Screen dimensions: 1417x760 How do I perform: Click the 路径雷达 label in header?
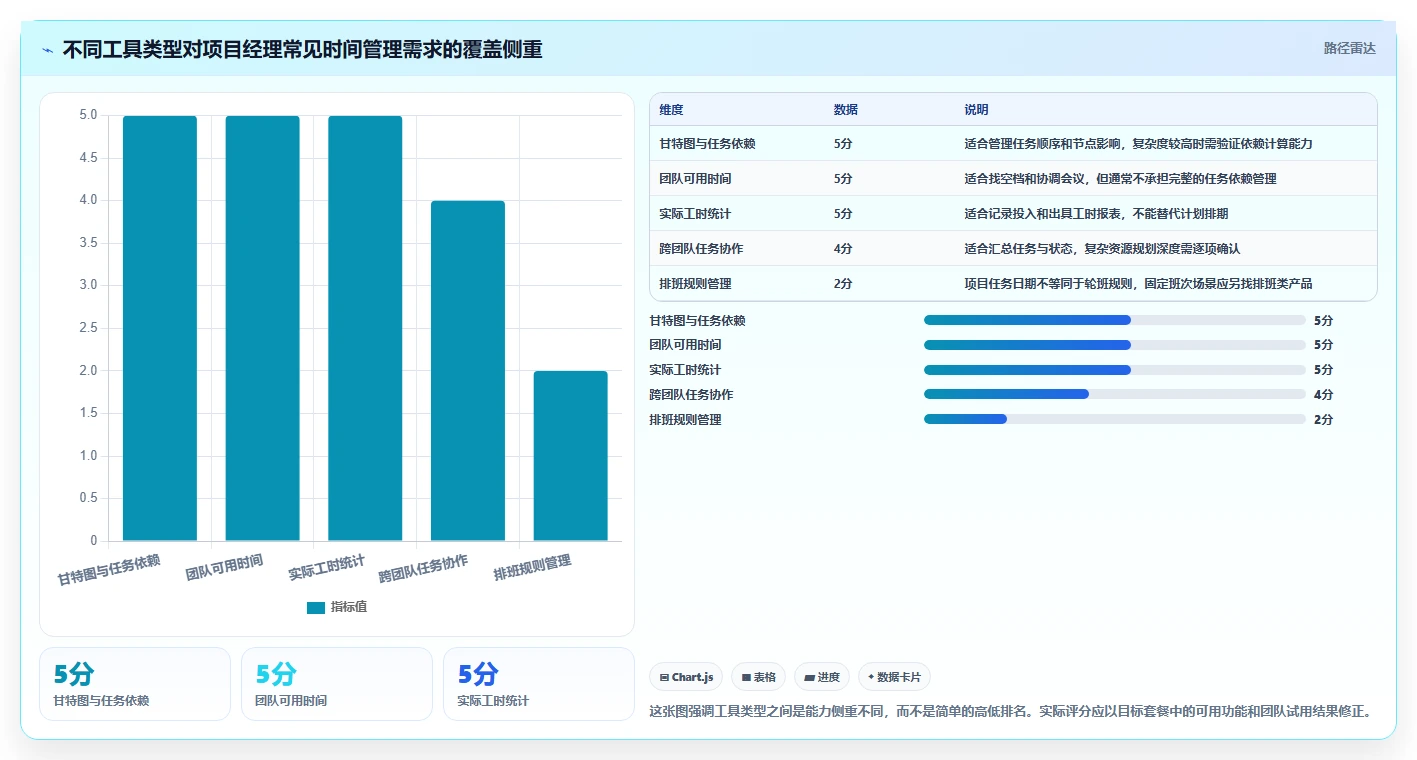(x=1349, y=48)
